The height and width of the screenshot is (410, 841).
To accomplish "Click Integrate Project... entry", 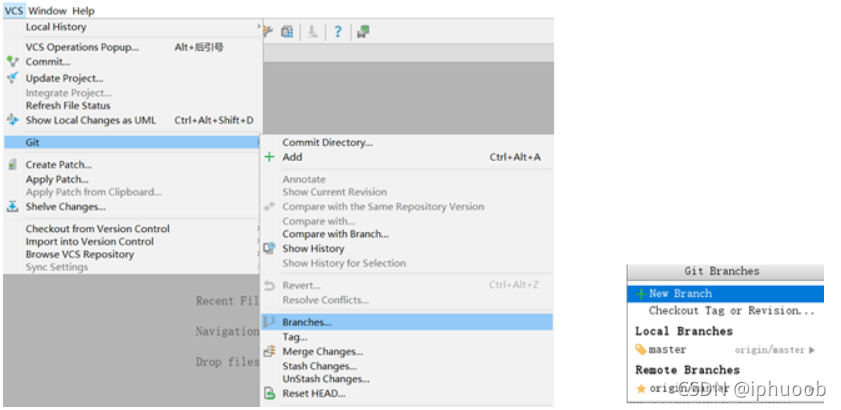I will pyautogui.click(x=69, y=93).
